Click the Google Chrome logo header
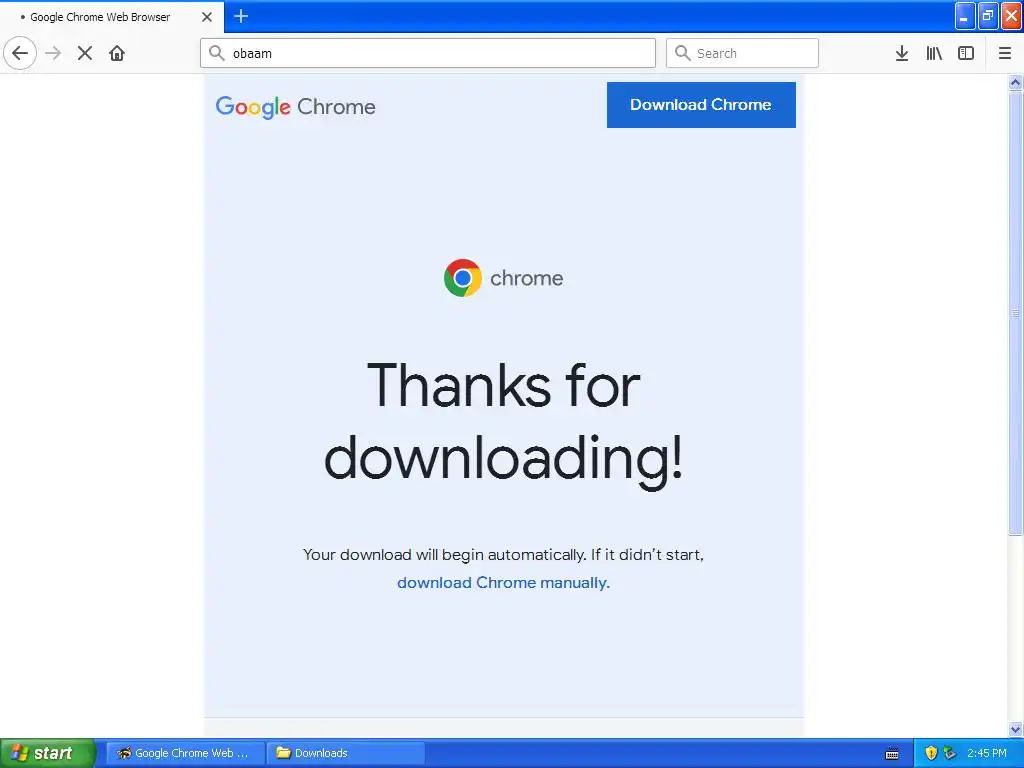This screenshot has width=1024, height=768. tap(295, 106)
